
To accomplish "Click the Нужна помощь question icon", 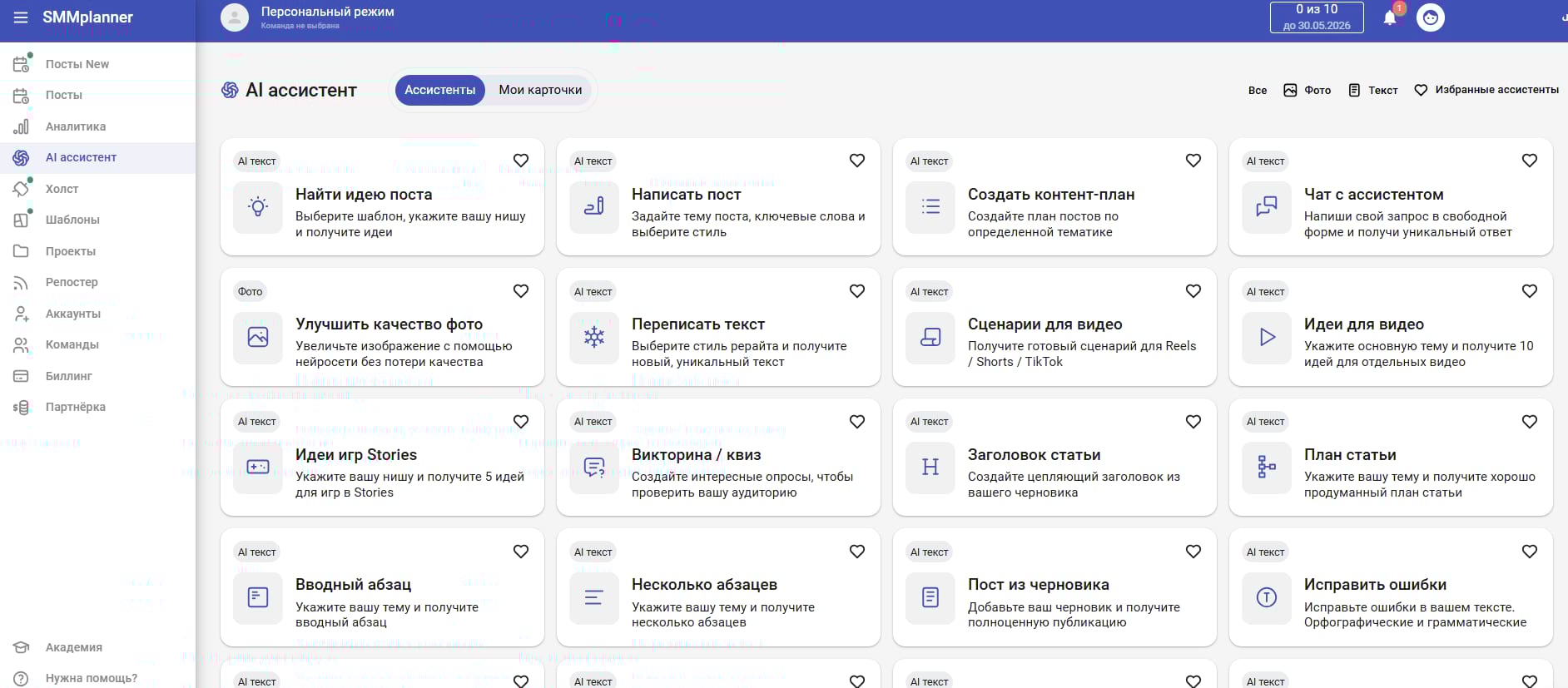I will (22, 678).
